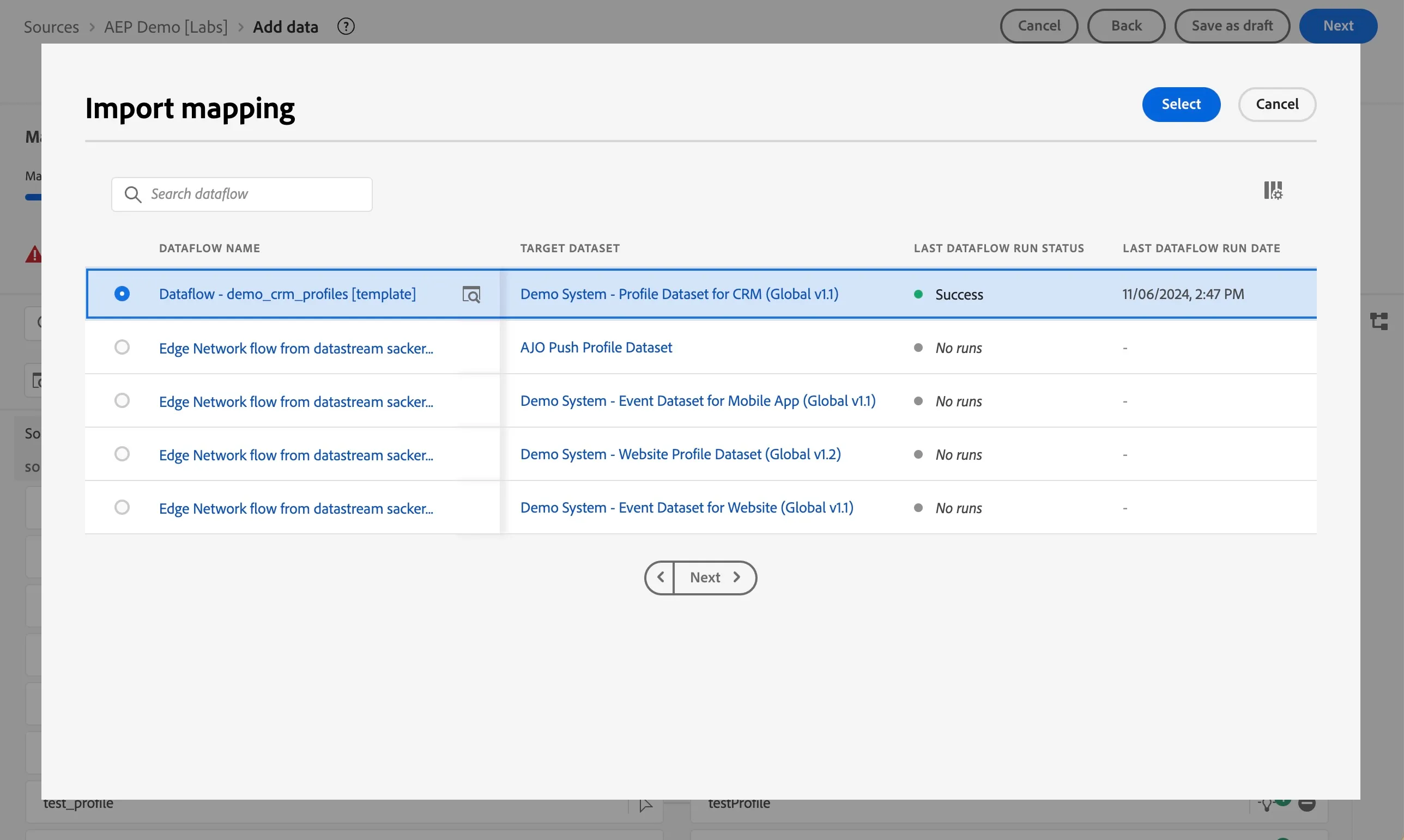Image resolution: width=1404 pixels, height=840 pixels.
Task: Click Select to import the mapping
Action: 1181,104
